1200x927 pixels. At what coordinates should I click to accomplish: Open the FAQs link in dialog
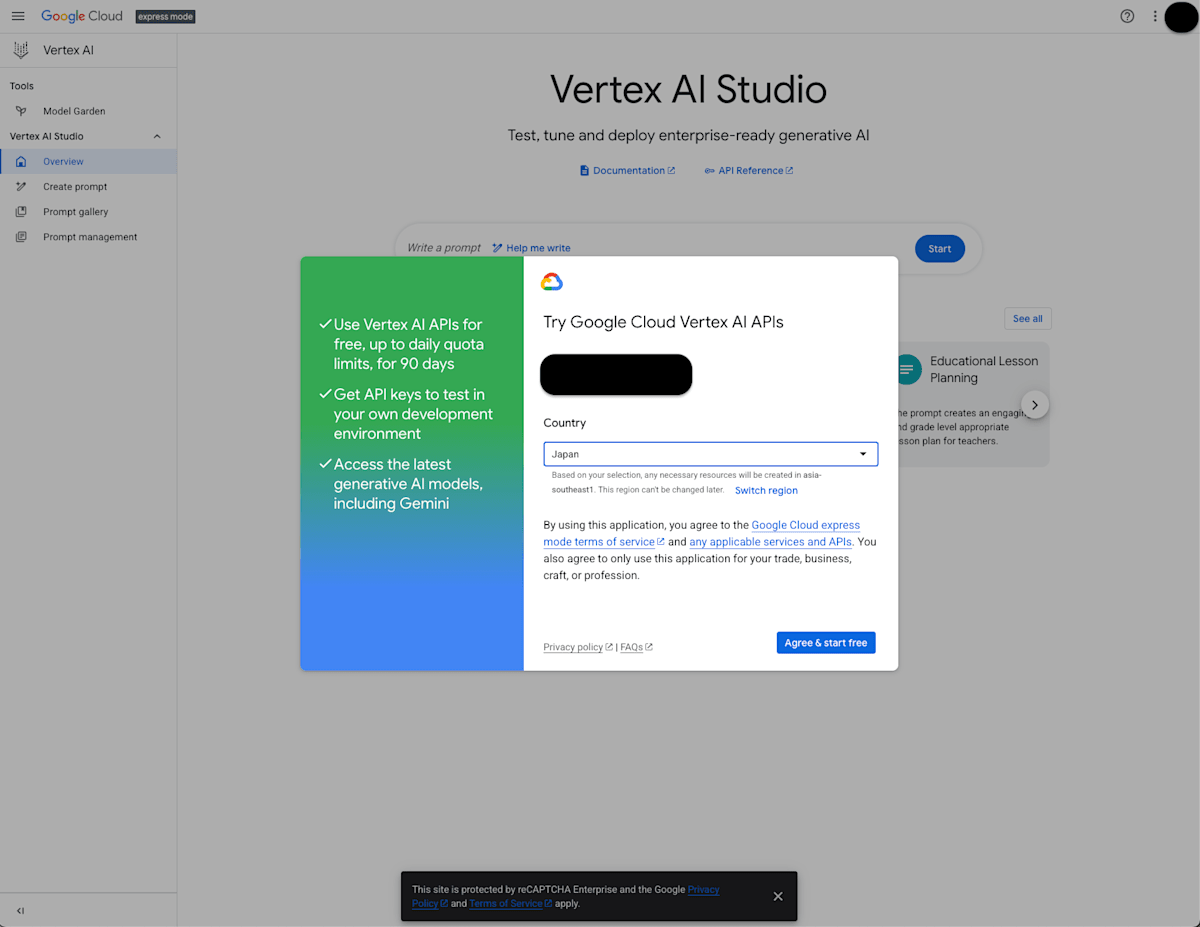coord(636,647)
